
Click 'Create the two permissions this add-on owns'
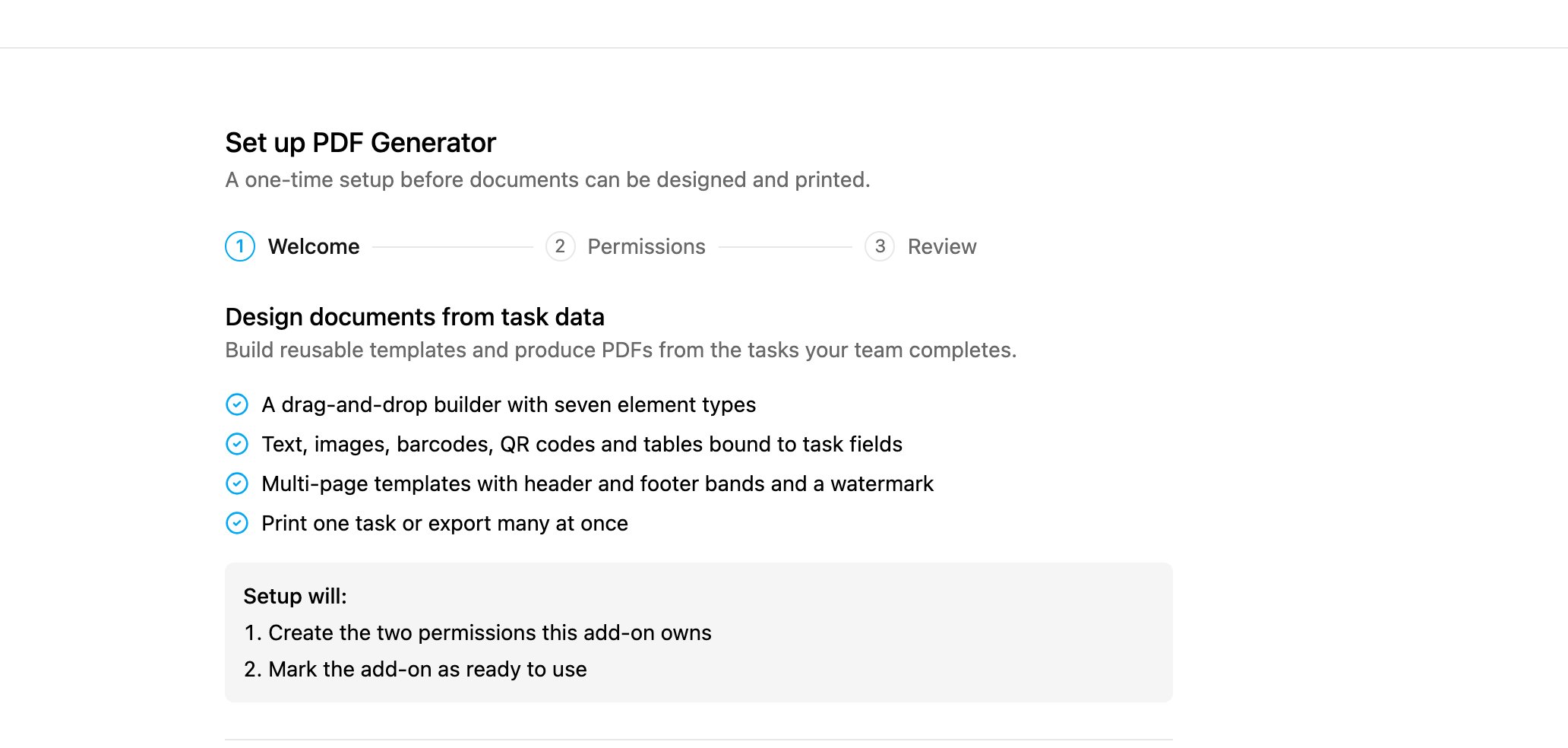490,632
